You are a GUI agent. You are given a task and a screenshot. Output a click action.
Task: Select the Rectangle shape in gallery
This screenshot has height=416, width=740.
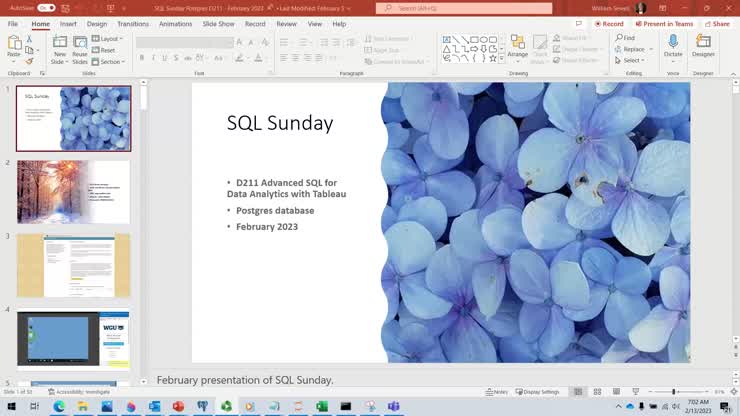[x=474, y=40]
